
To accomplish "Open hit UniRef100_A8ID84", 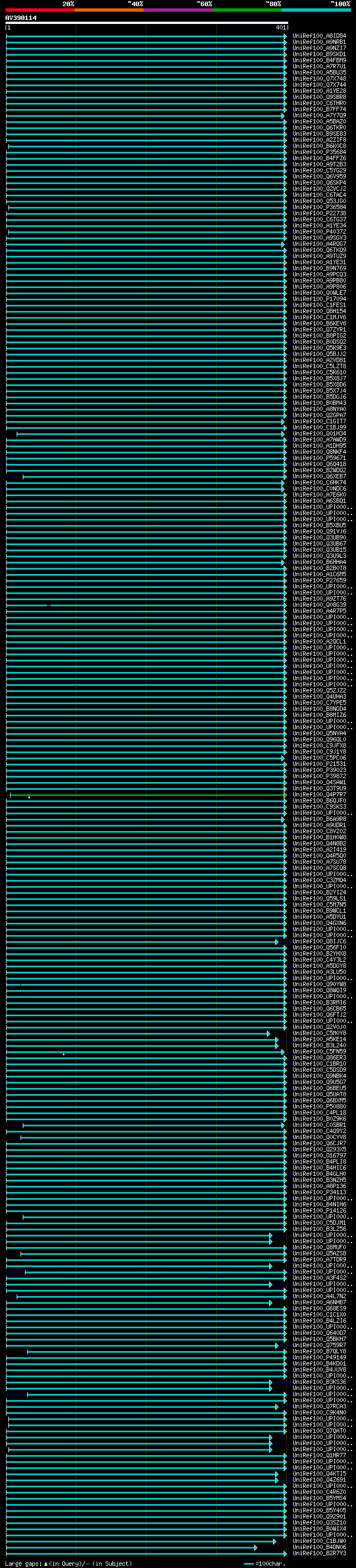I will (x=319, y=36).
